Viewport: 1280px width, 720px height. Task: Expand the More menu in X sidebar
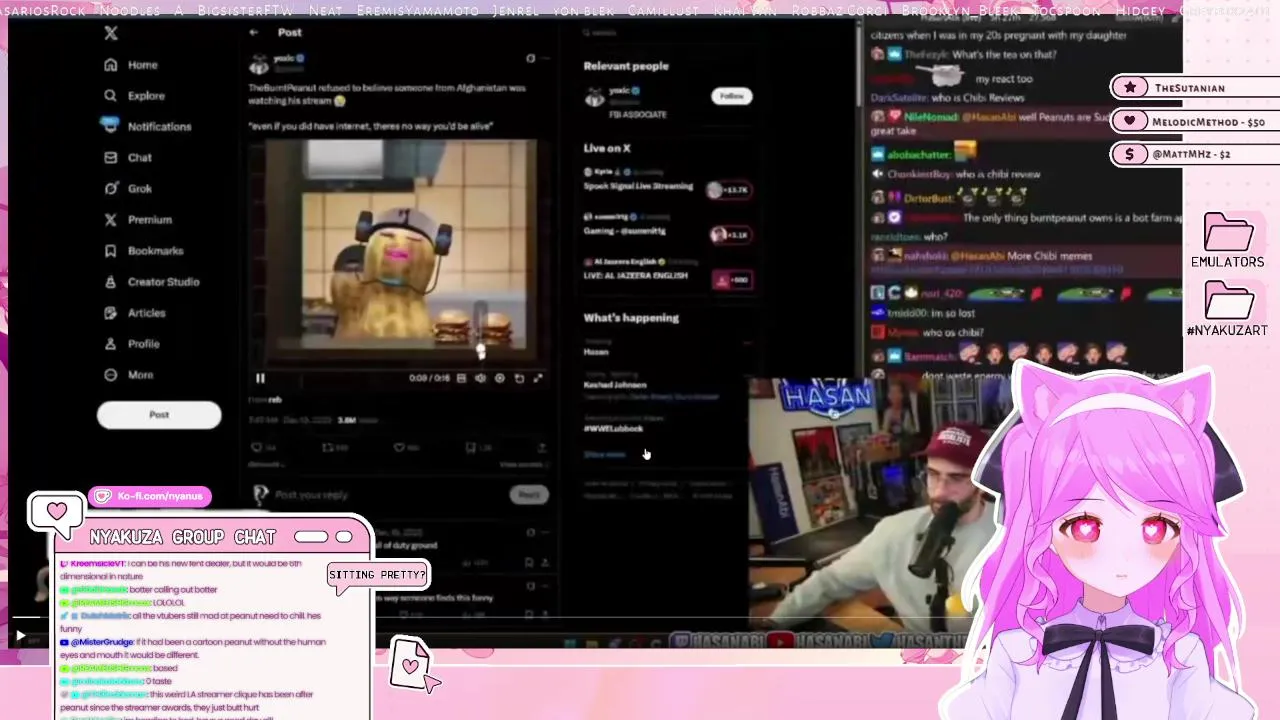[129, 375]
